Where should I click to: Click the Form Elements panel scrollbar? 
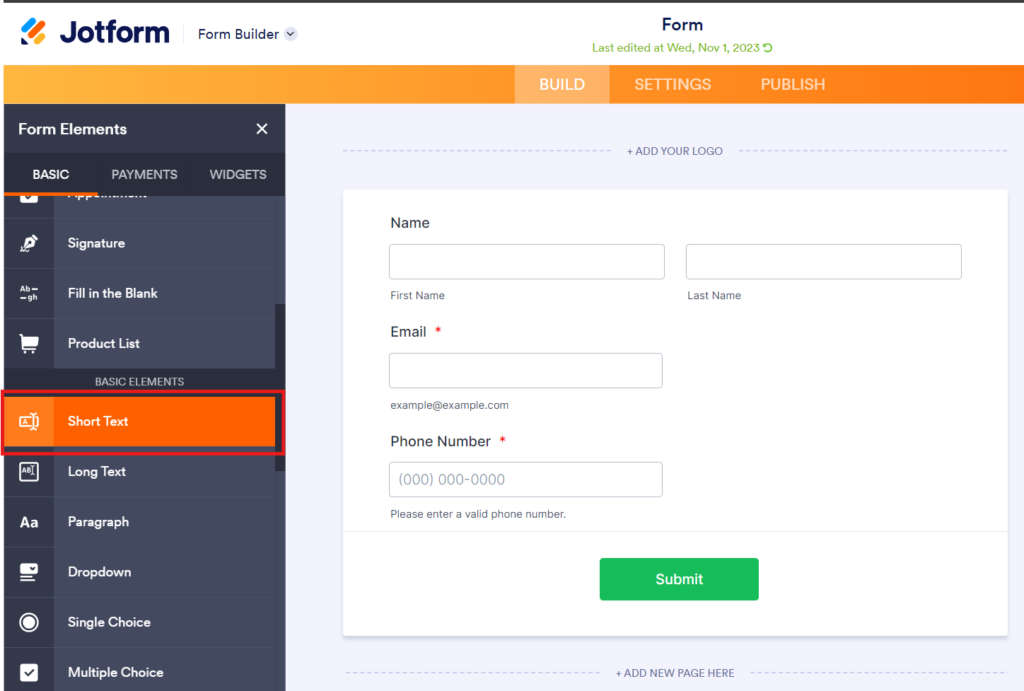click(280, 387)
